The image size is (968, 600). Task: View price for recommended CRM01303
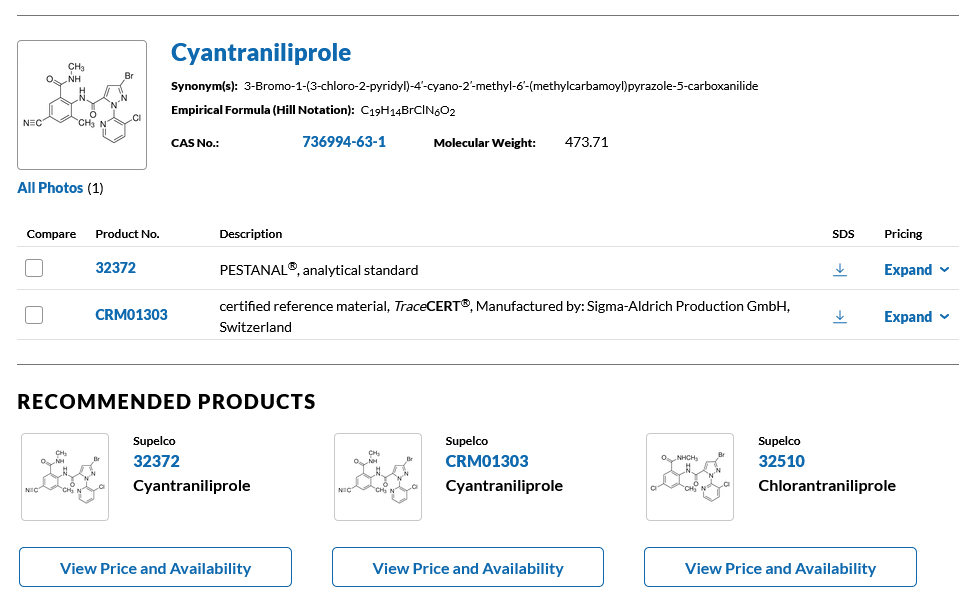(468, 568)
